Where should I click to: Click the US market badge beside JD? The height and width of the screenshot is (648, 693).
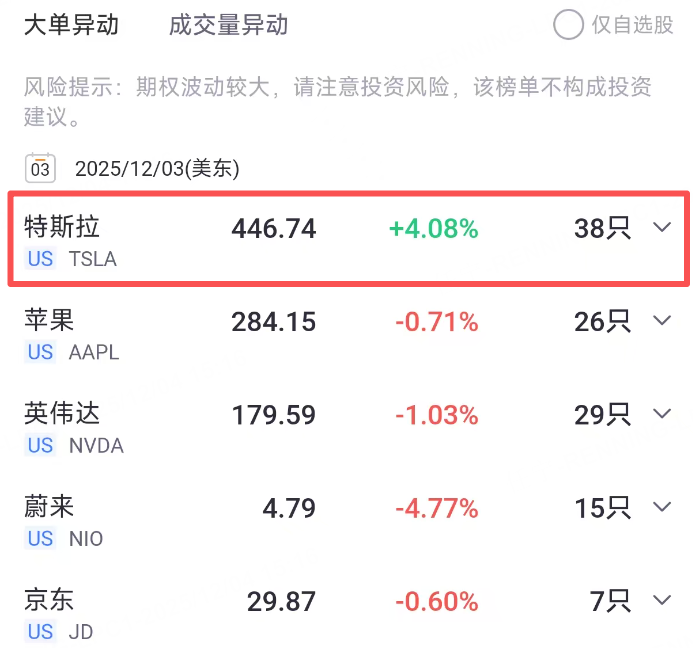click(41, 631)
